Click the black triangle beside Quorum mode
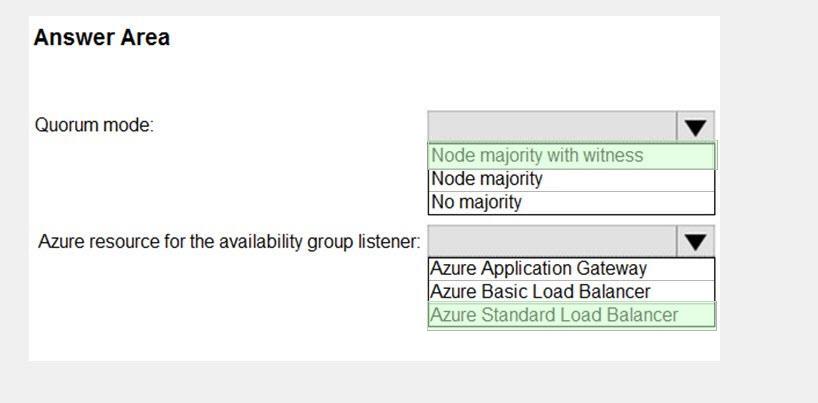The width and height of the screenshot is (818, 403). (695, 127)
